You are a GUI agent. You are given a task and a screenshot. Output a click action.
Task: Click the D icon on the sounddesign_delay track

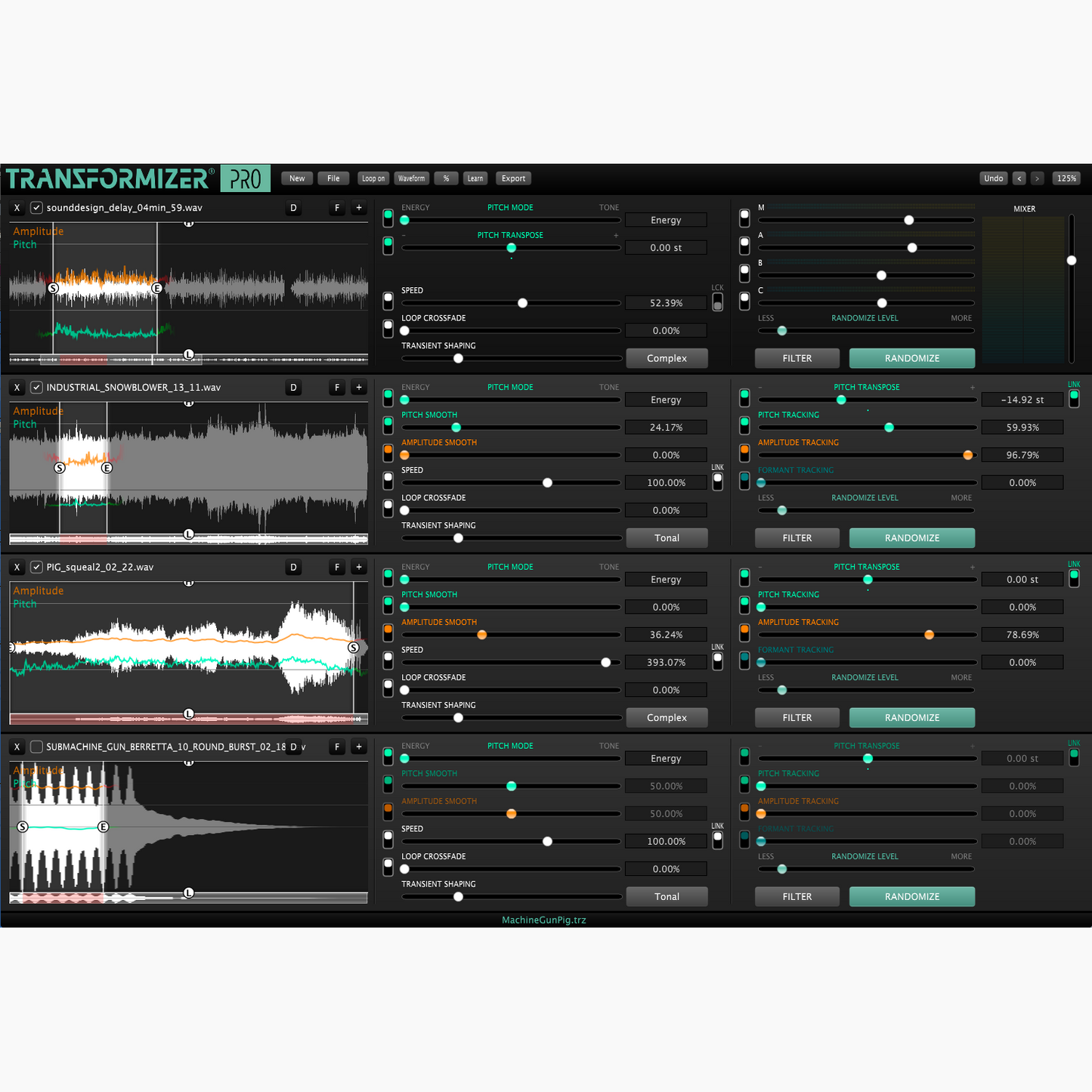[x=293, y=208]
